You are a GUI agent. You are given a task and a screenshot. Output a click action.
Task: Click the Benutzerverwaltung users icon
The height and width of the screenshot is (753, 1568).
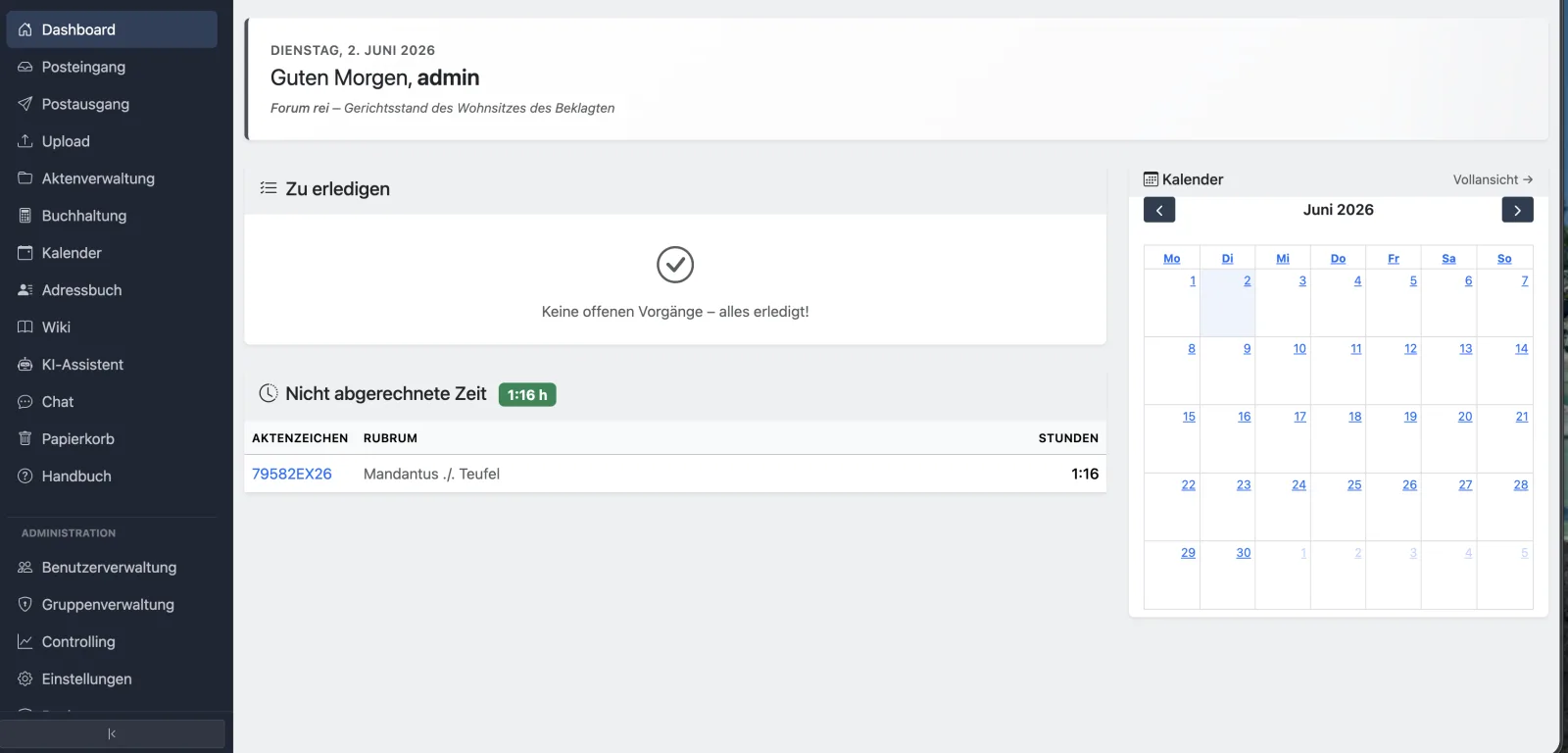(25, 568)
